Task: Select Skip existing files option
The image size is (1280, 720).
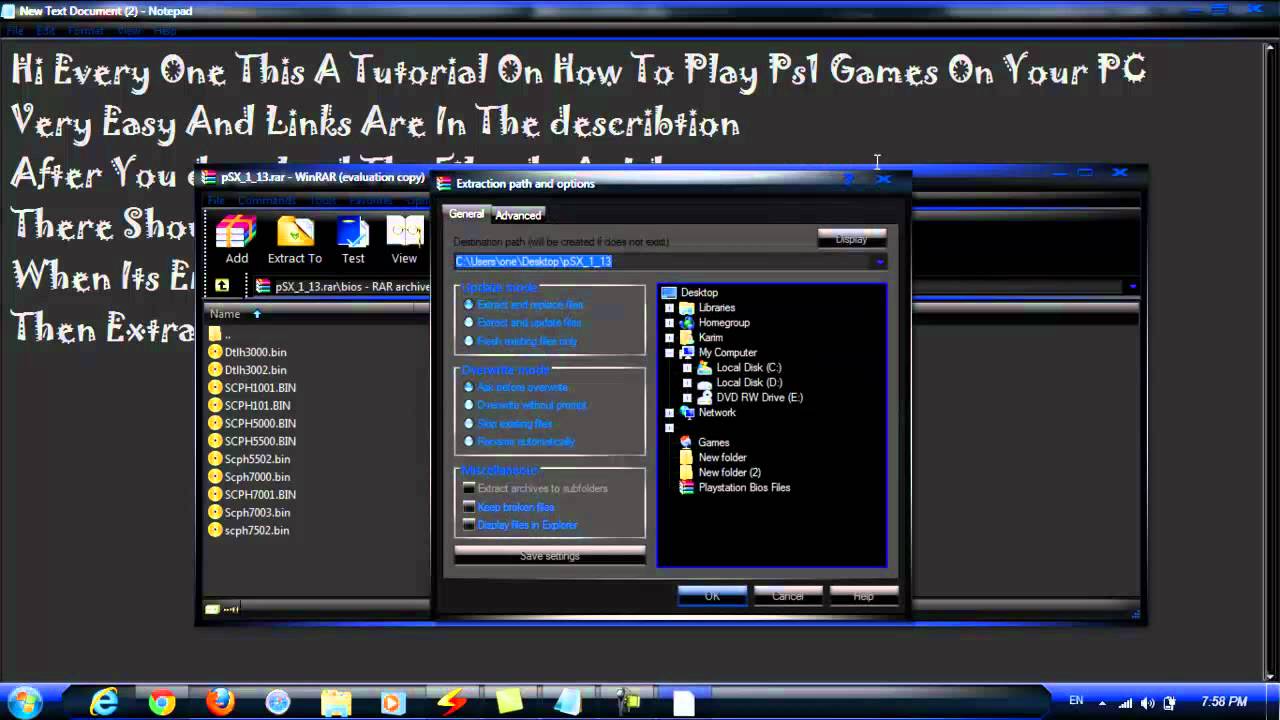Action: click(508, 423)
